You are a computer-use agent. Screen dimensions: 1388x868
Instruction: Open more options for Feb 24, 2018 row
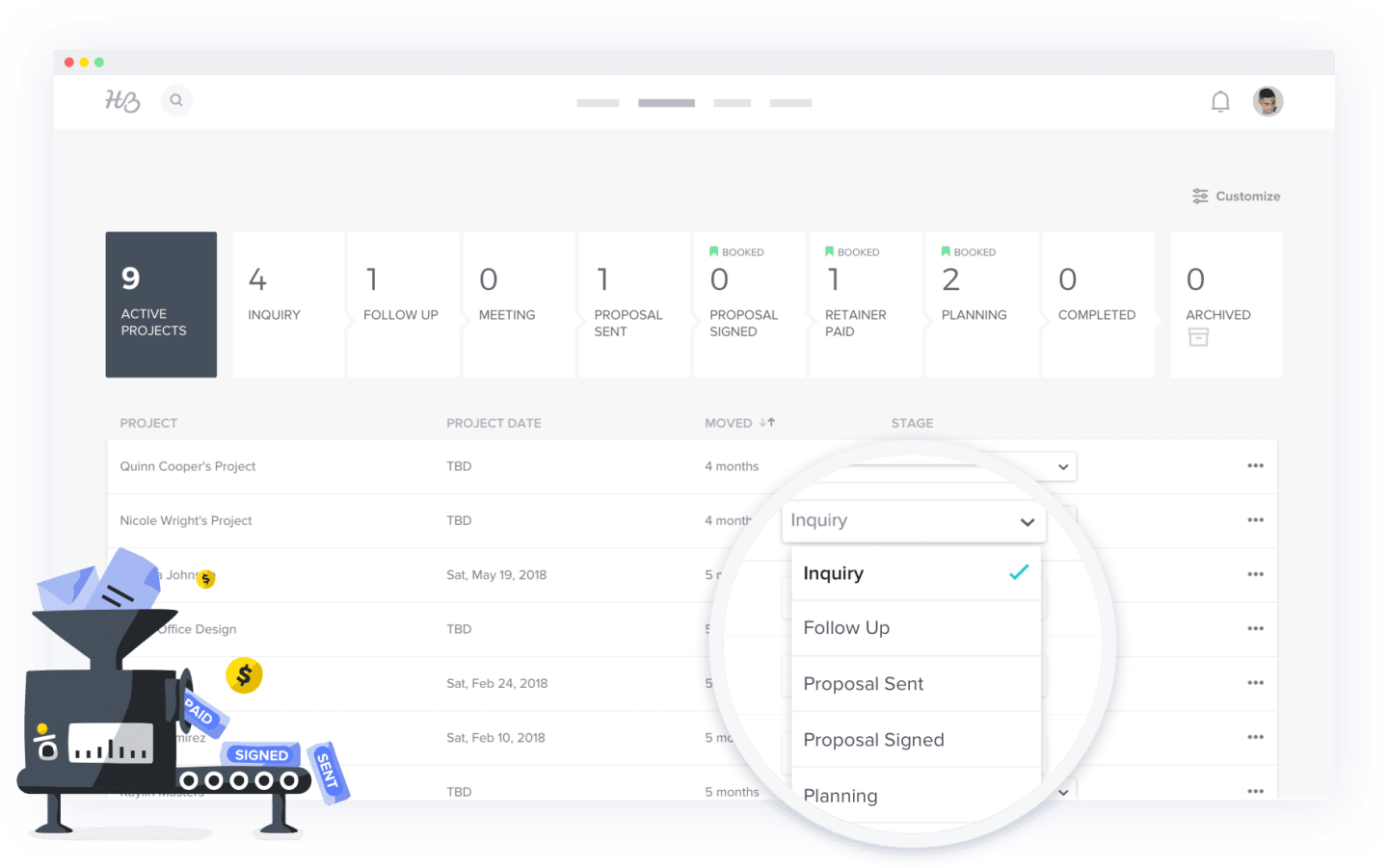1255,683
